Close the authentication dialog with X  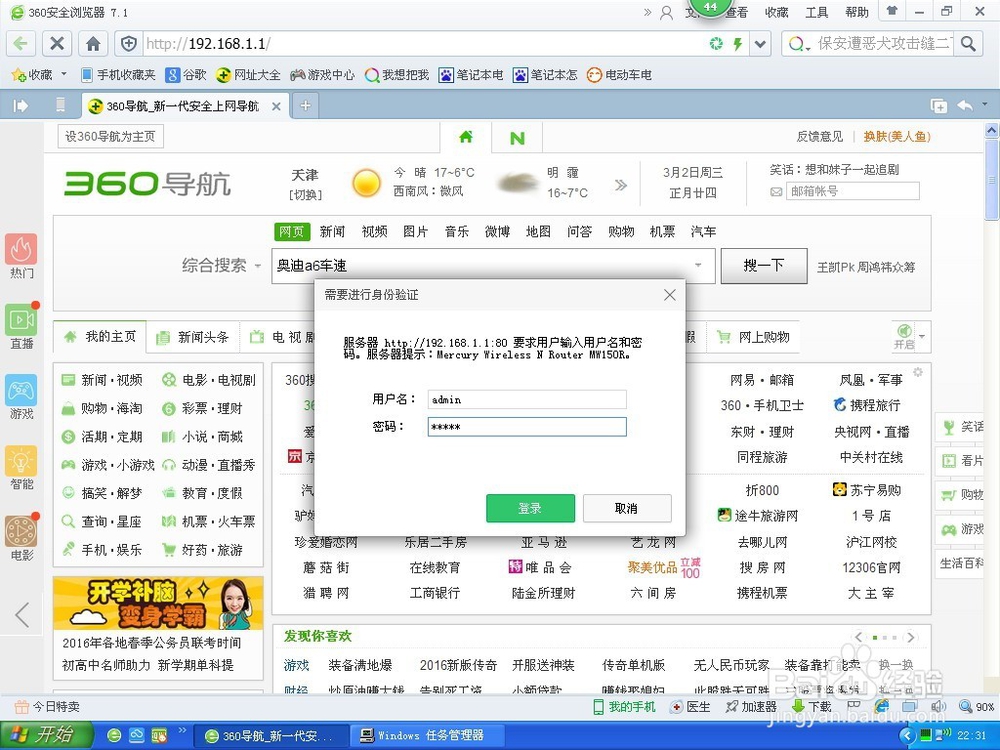click(670, 295)
